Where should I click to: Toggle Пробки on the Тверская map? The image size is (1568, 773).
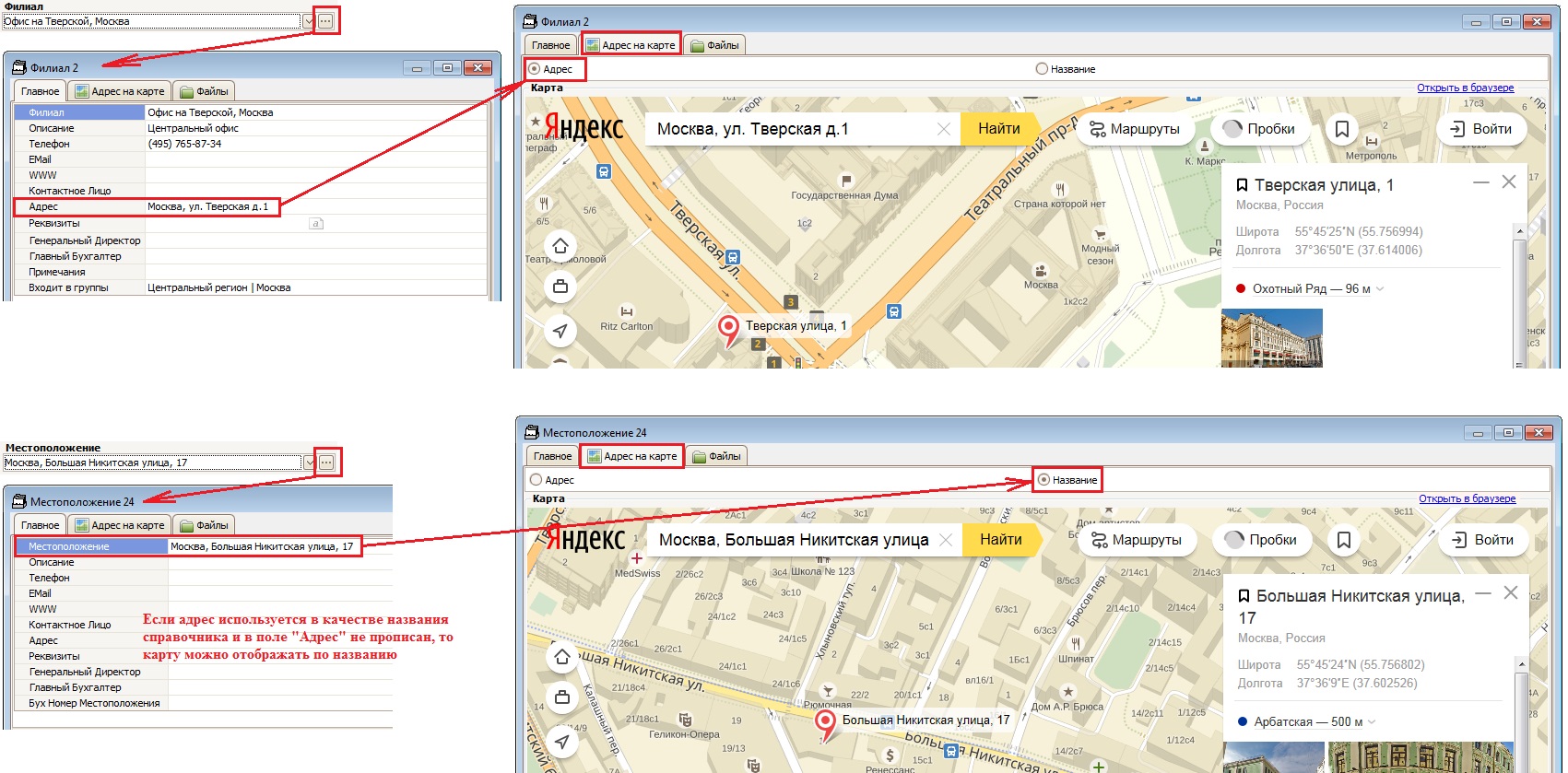pyautogui.click(x=1260, y=129)
